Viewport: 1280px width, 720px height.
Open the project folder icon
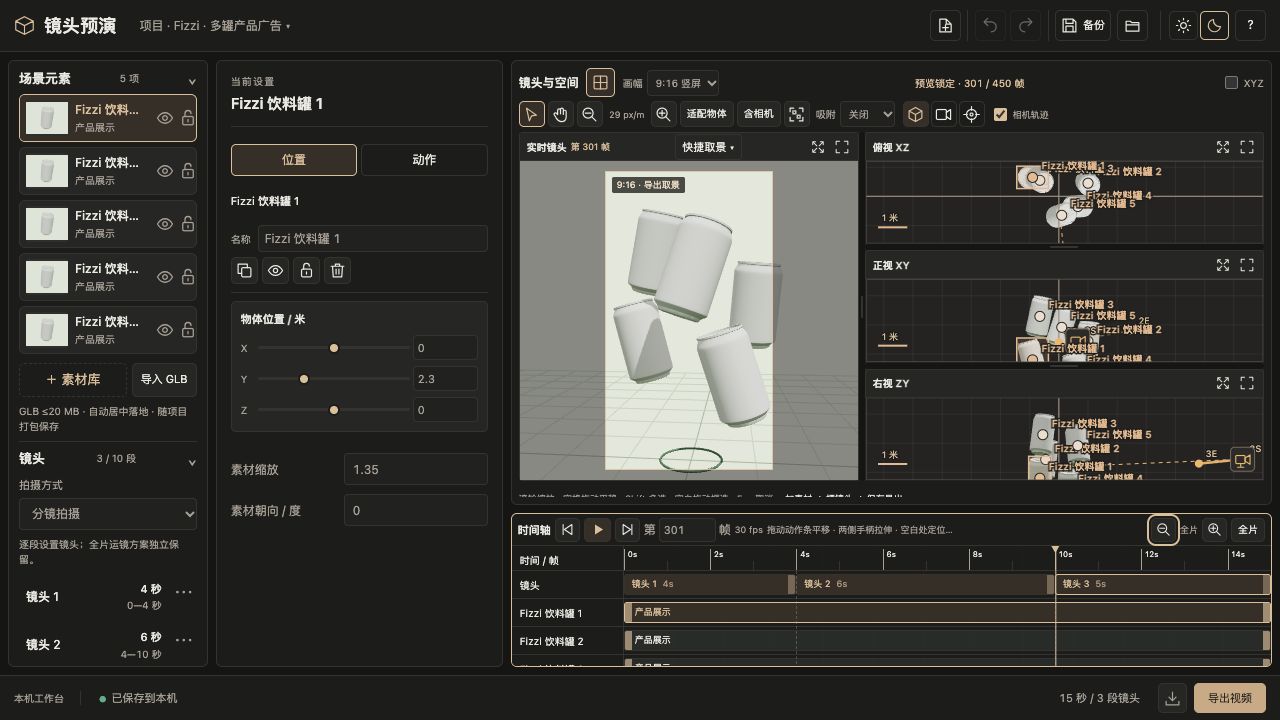[1132, 26]
